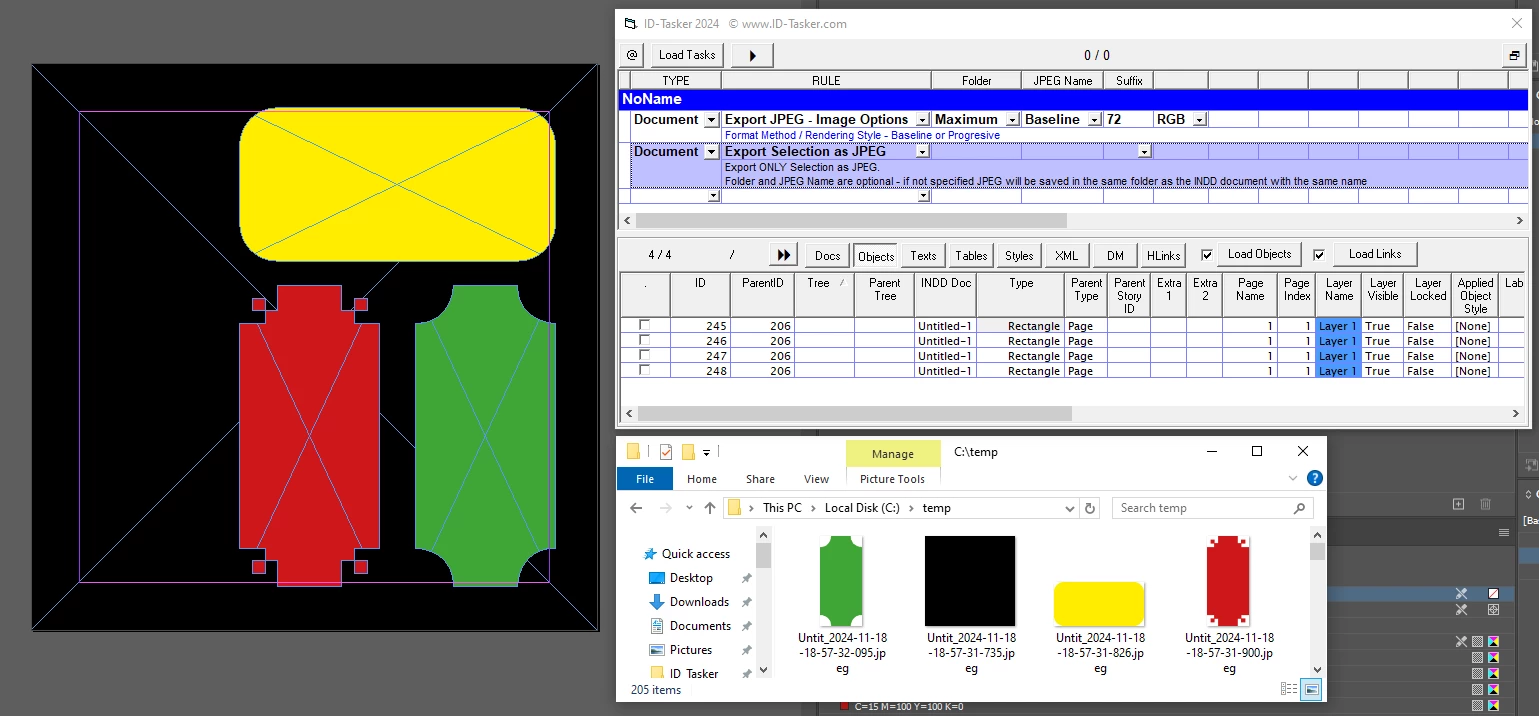Viewport: 1539px width, 716px height.
Task: Click the double-arrow fast-forward button
Action: point(784,255)
